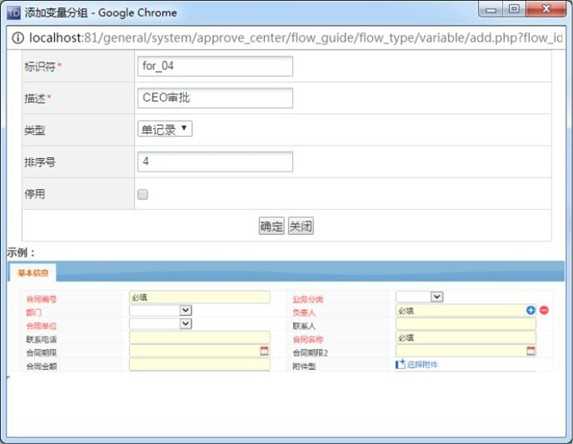The height and width of the screenshot is (444, 573).
Task: Click the 附件型 label
Action: (x=304, y=366)
